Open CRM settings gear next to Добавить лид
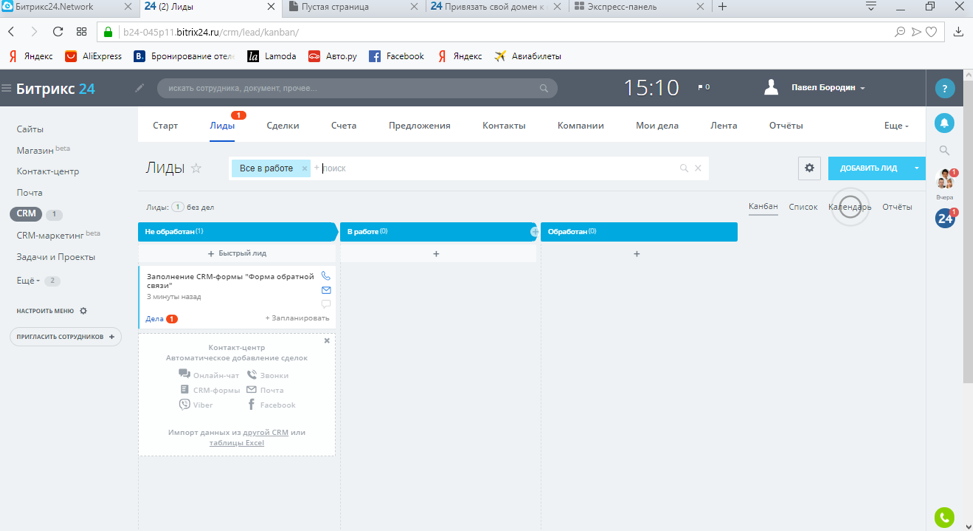Viewport: 973px width, 531px height. click(809, 168)
